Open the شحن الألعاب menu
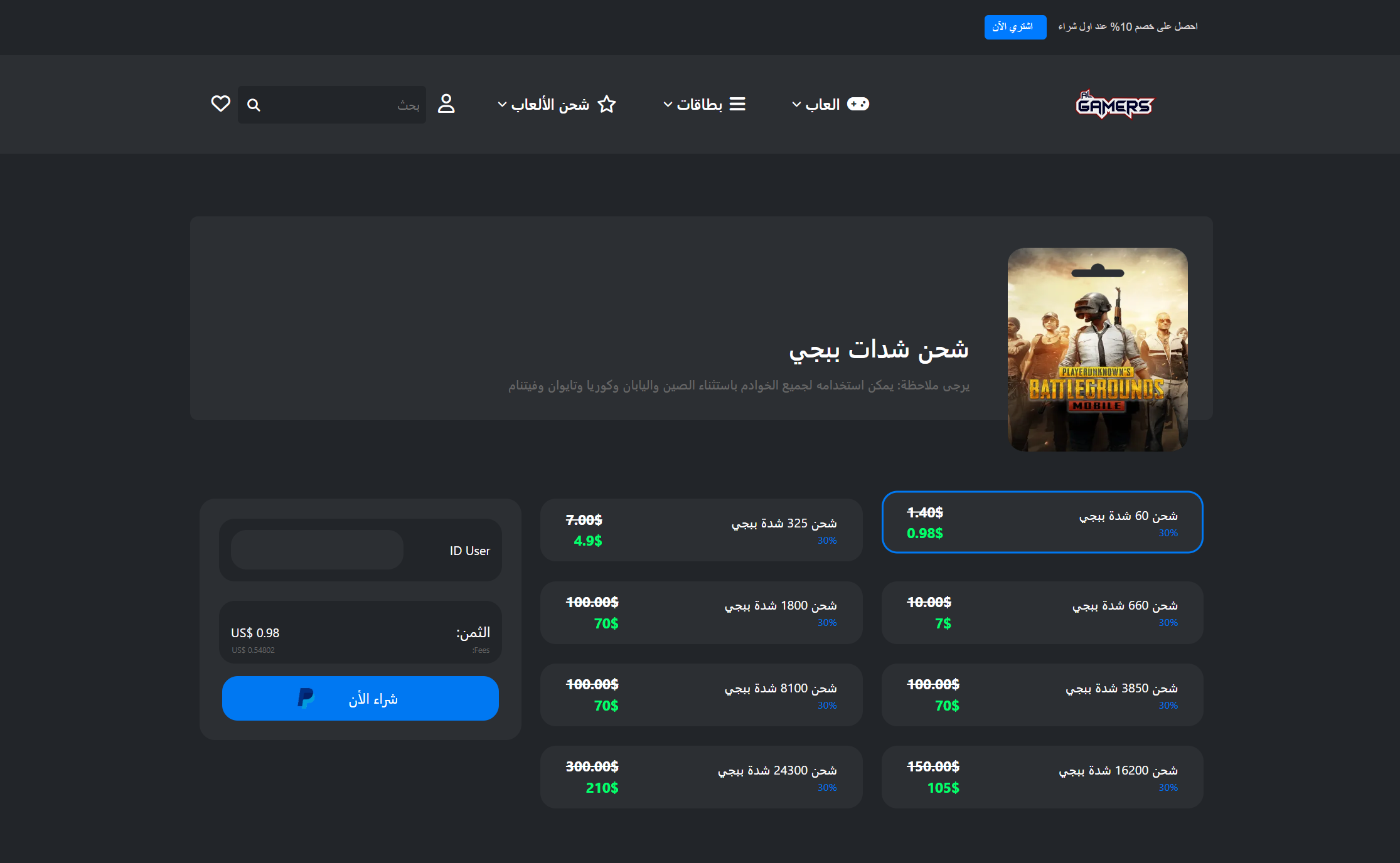This screenshot has height=863, width=1400. 557,104
